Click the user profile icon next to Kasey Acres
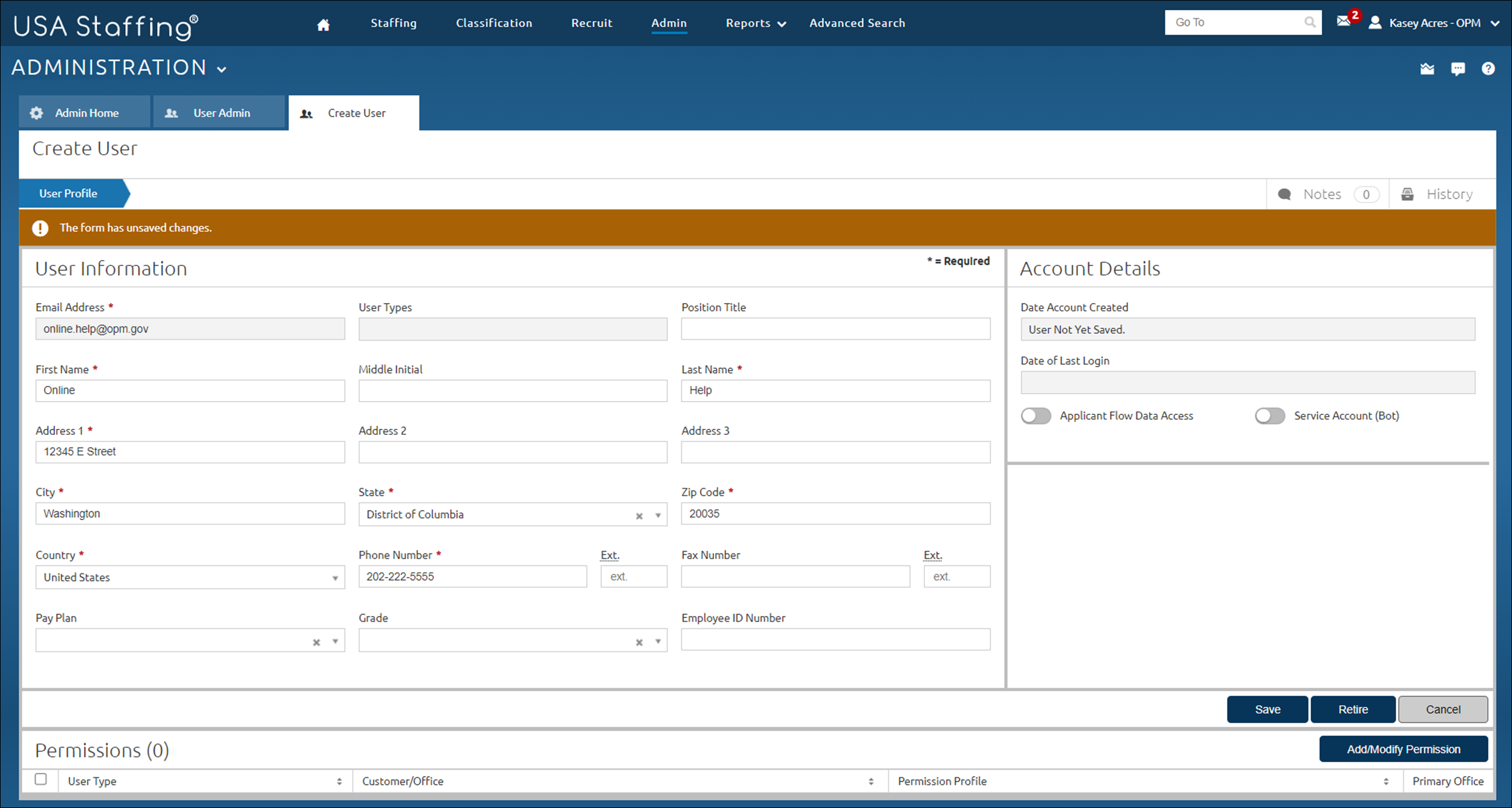Image resolution: width=1512 pixels, height=808 pixels. [1375, 23]
